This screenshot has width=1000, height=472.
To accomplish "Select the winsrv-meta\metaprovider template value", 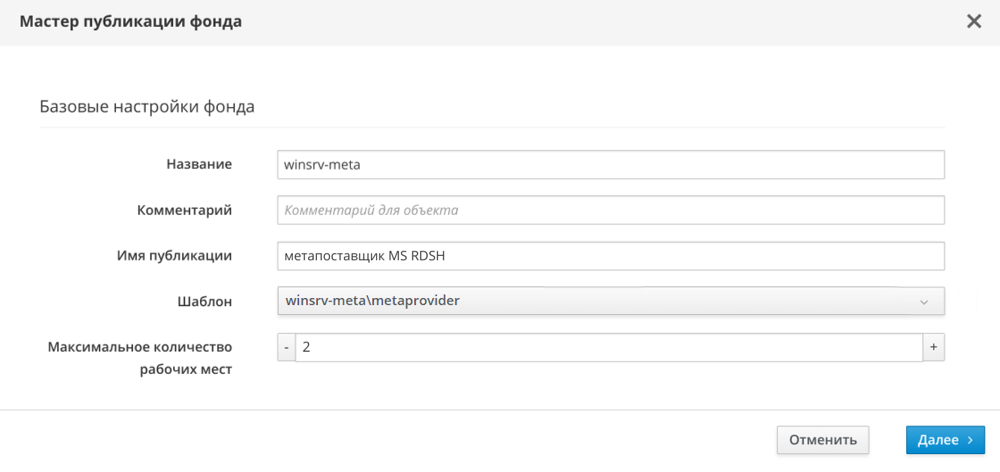I will (372, 300).
